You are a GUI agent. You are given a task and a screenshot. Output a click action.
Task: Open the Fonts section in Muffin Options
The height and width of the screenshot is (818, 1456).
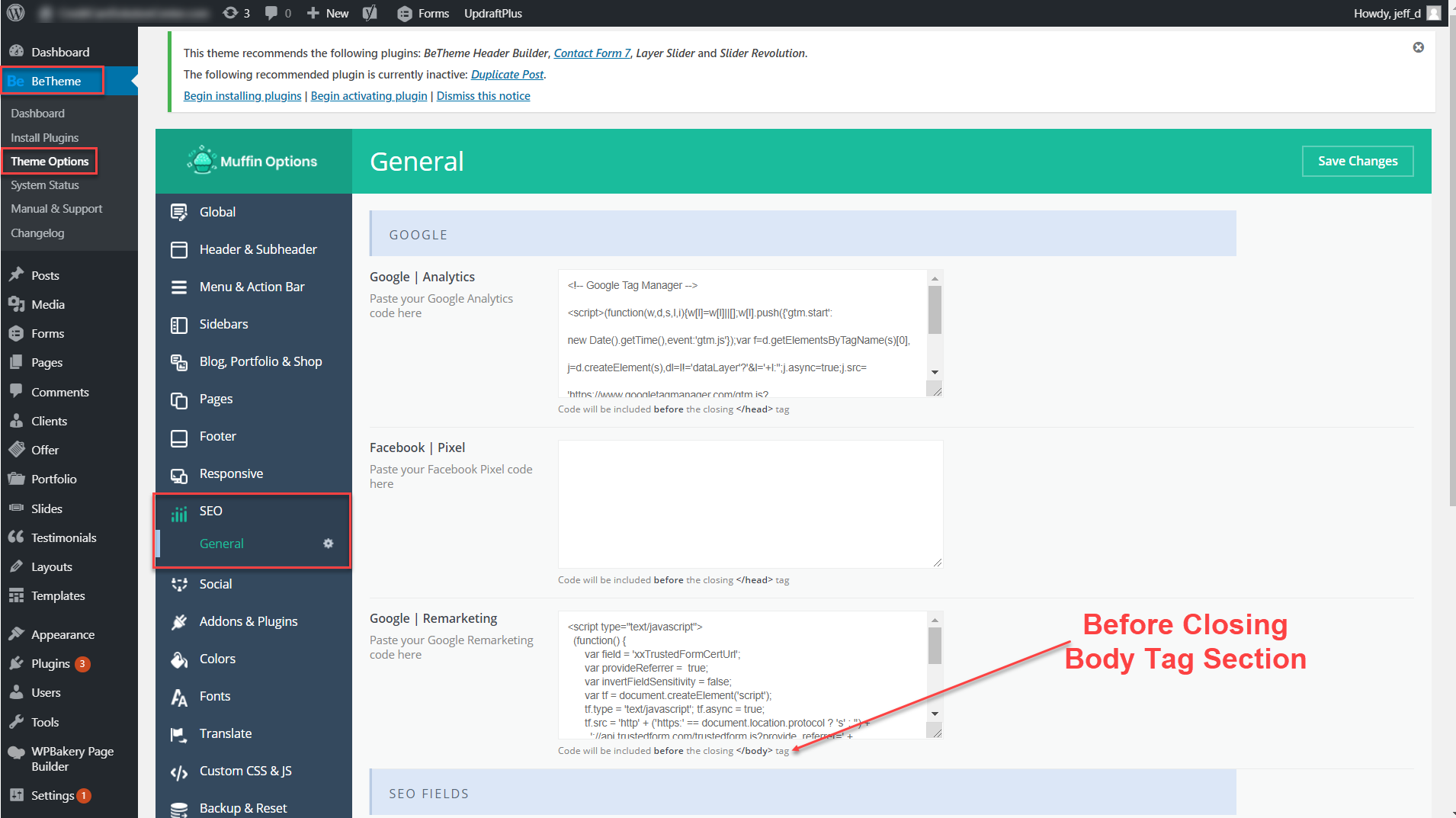(x=214, y=696)
